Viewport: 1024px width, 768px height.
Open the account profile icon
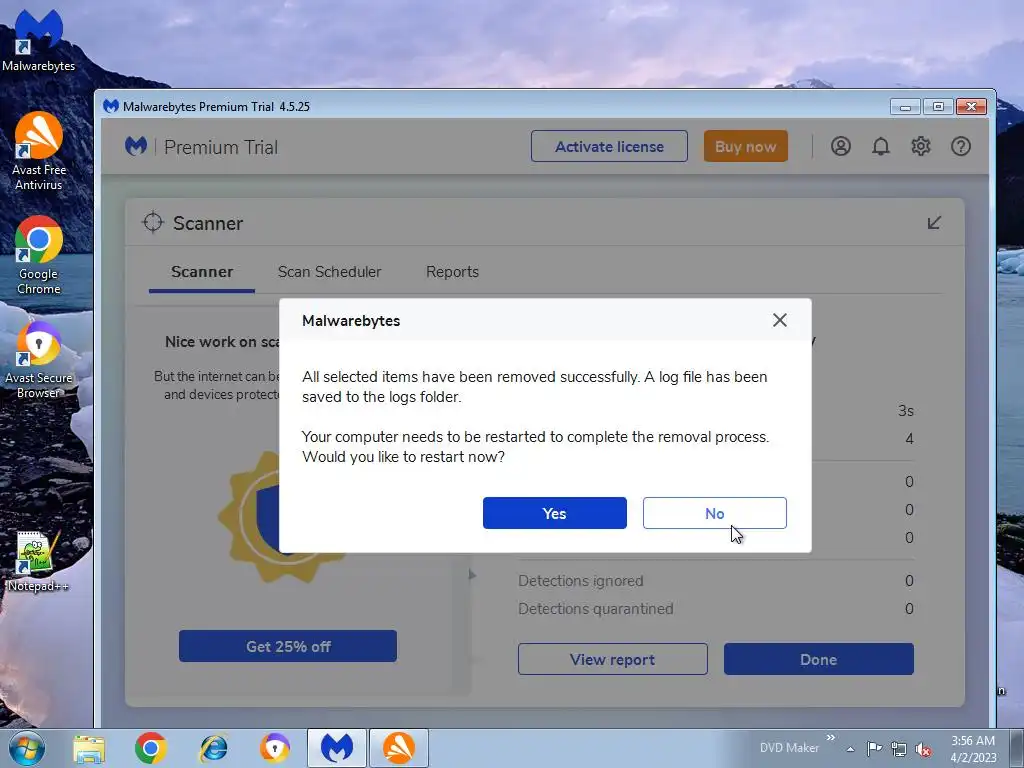coord(840,146)
